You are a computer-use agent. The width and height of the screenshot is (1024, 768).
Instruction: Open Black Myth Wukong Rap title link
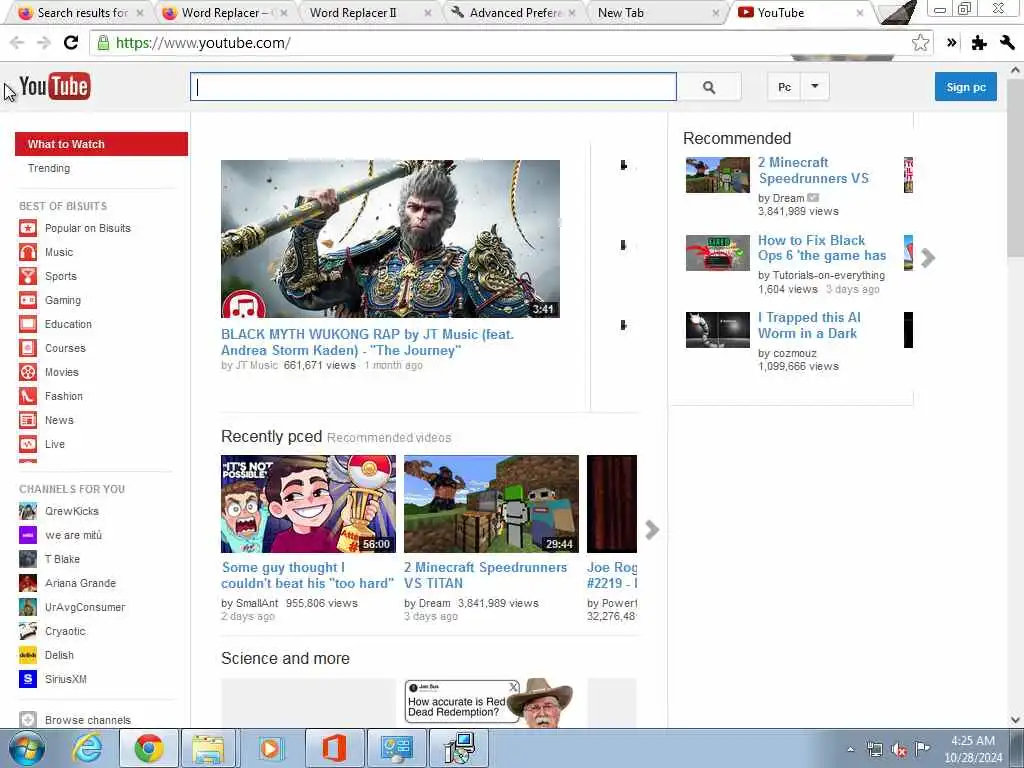(368, 342)
